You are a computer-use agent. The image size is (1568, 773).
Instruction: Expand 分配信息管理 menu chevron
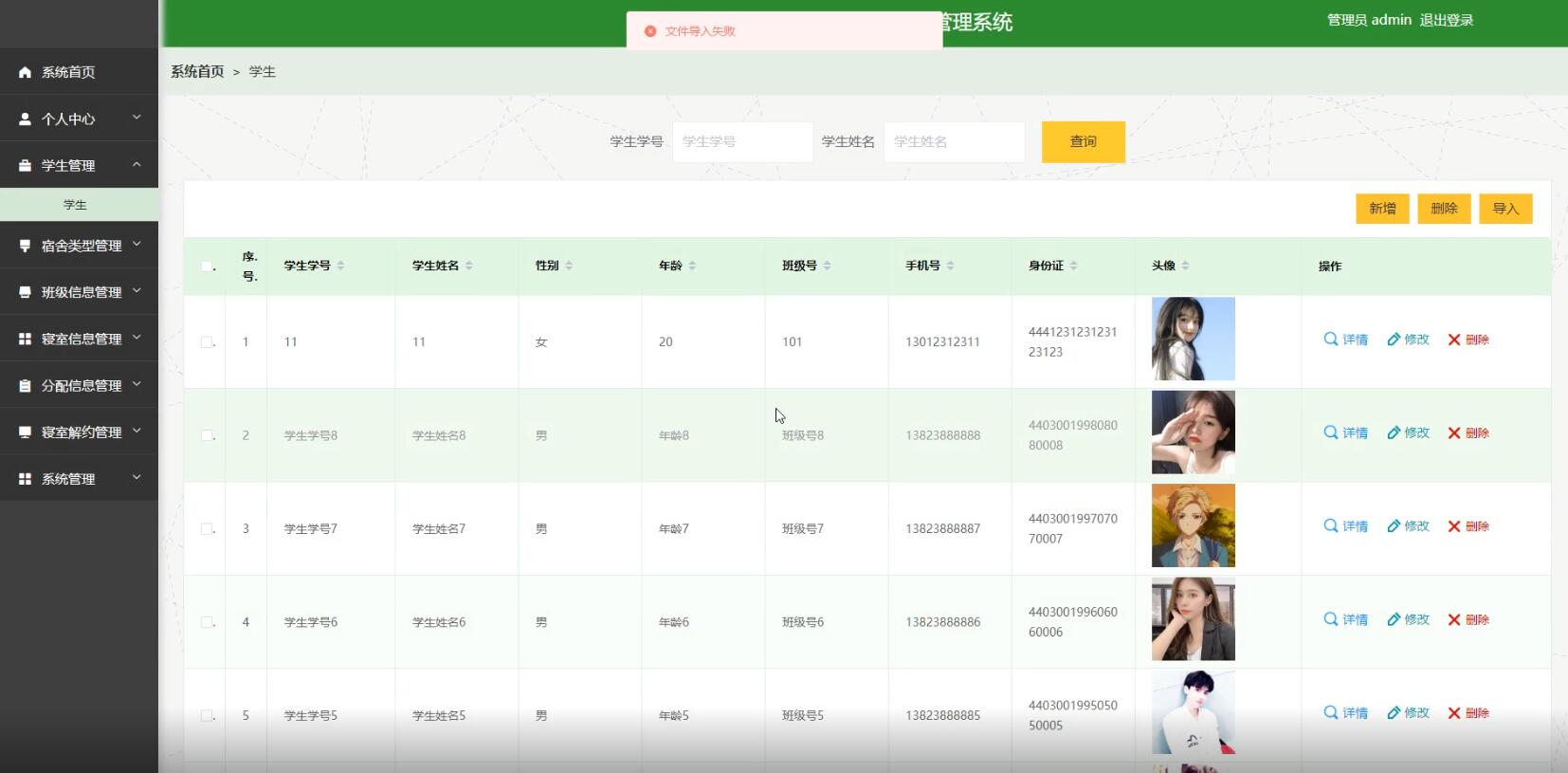click(137, 384)
